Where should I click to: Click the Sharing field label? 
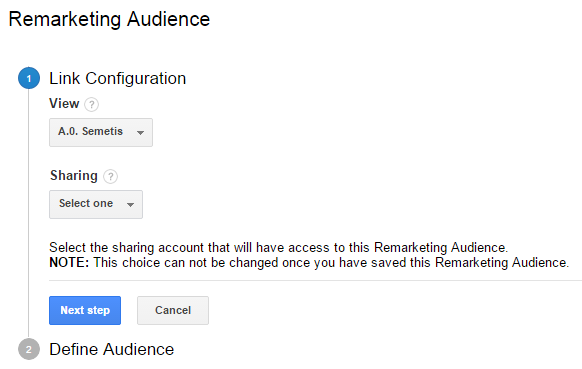click(74, 176)
